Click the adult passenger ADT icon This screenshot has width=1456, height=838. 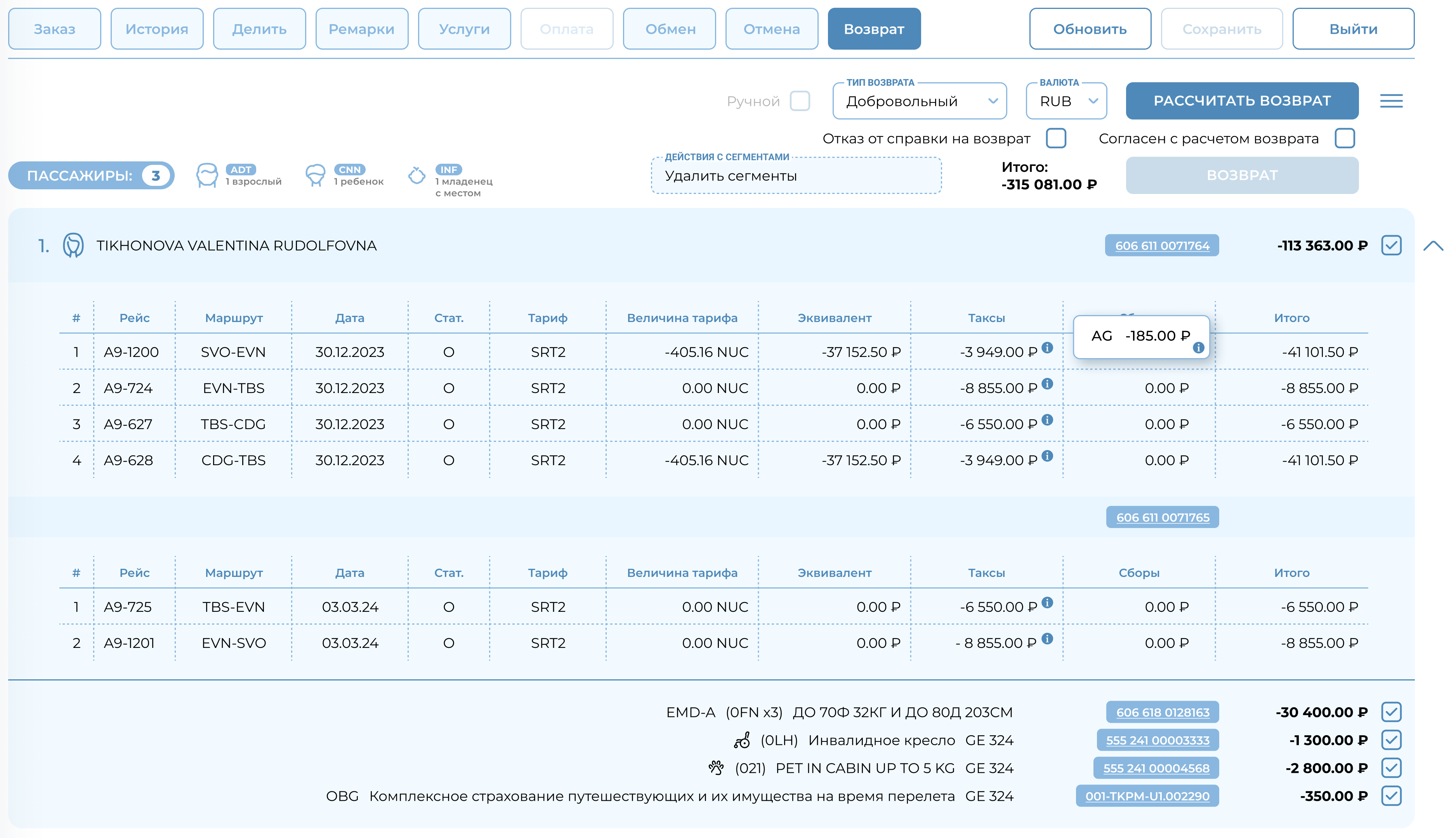(x=207, y=175)
